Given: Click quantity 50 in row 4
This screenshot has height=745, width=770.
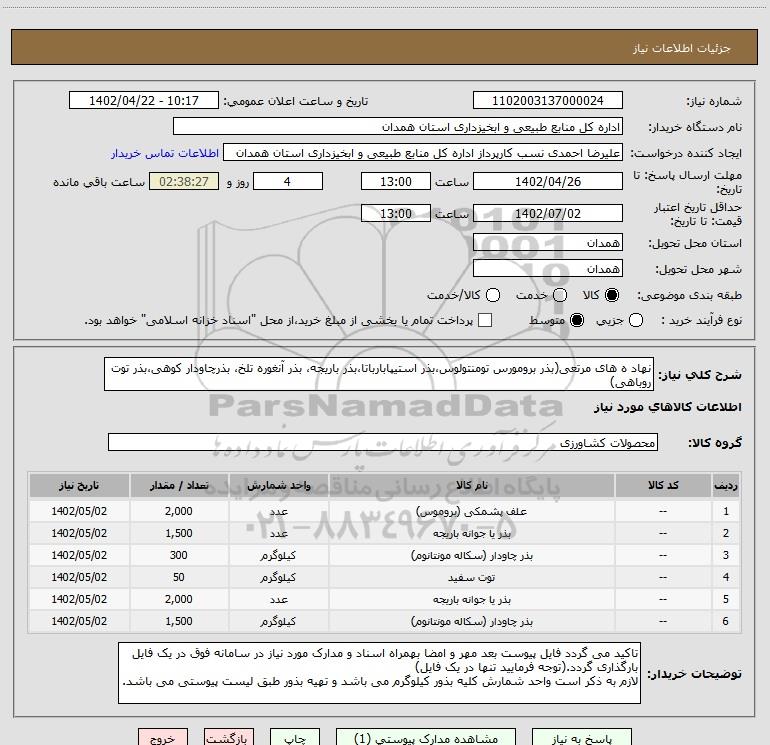Looking at the screenshot, I should pyautogui.click(x=179, y=578).
